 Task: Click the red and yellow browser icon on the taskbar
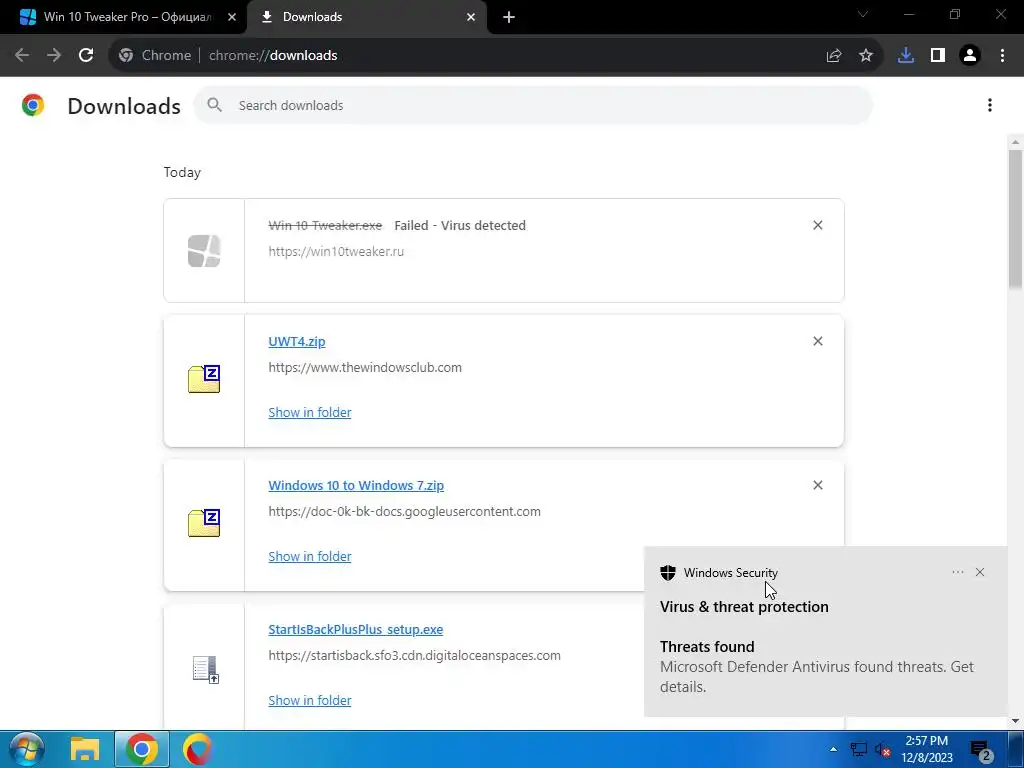click(197, 749)
